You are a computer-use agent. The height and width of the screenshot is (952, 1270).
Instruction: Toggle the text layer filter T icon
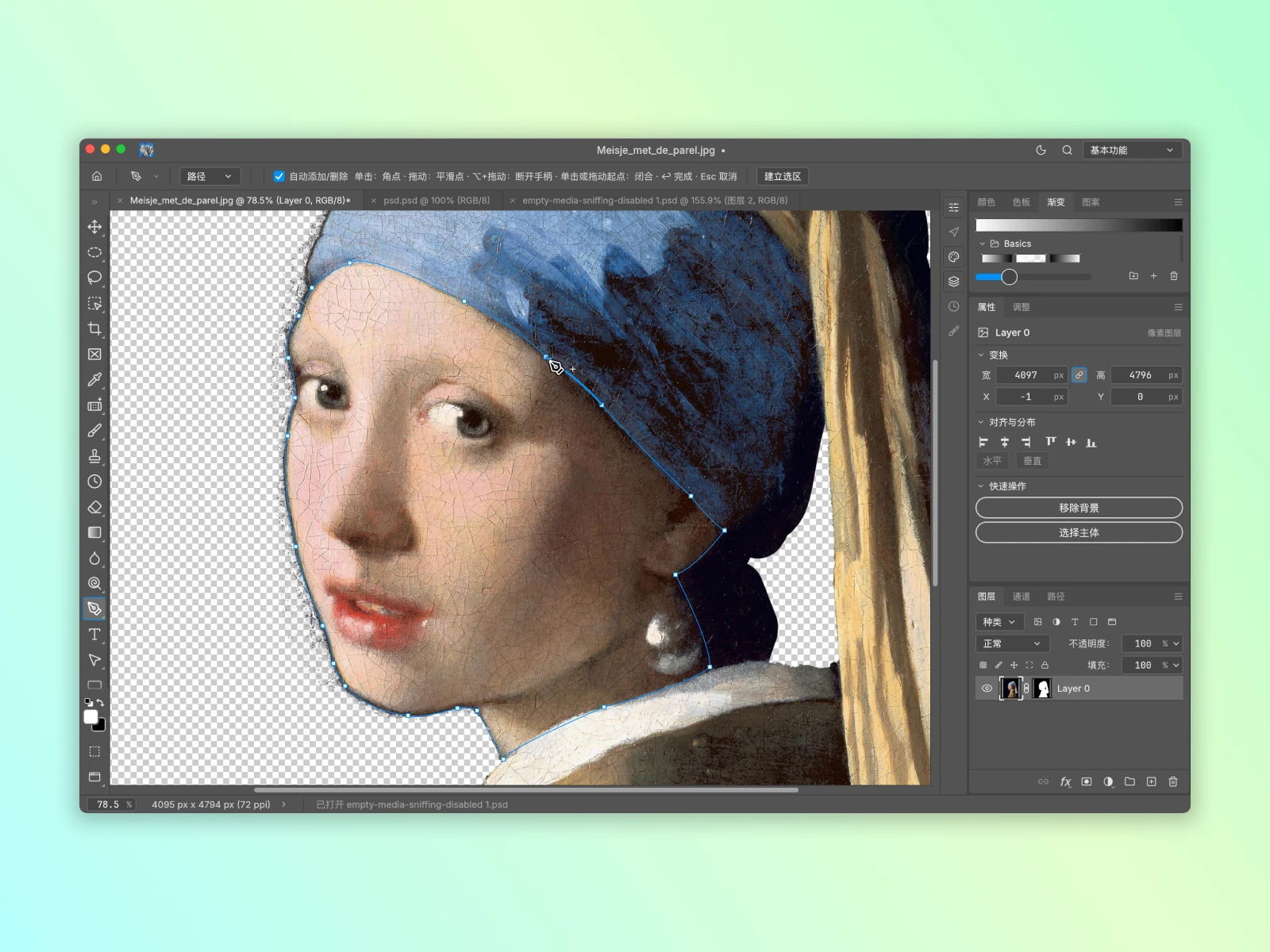pyautogui.click(x=1075, y=622)
